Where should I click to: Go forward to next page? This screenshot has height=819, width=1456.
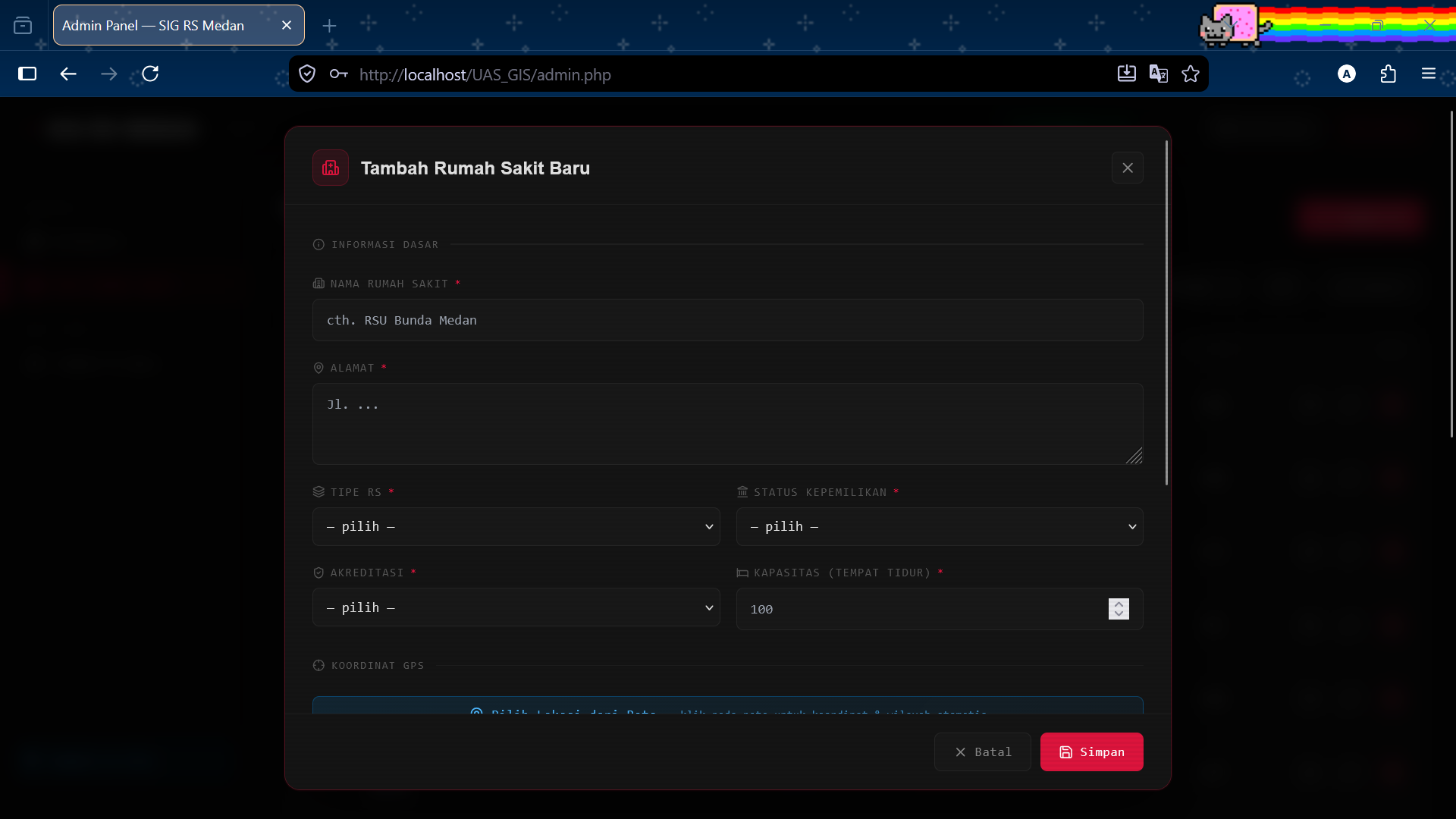click(109, 74)
